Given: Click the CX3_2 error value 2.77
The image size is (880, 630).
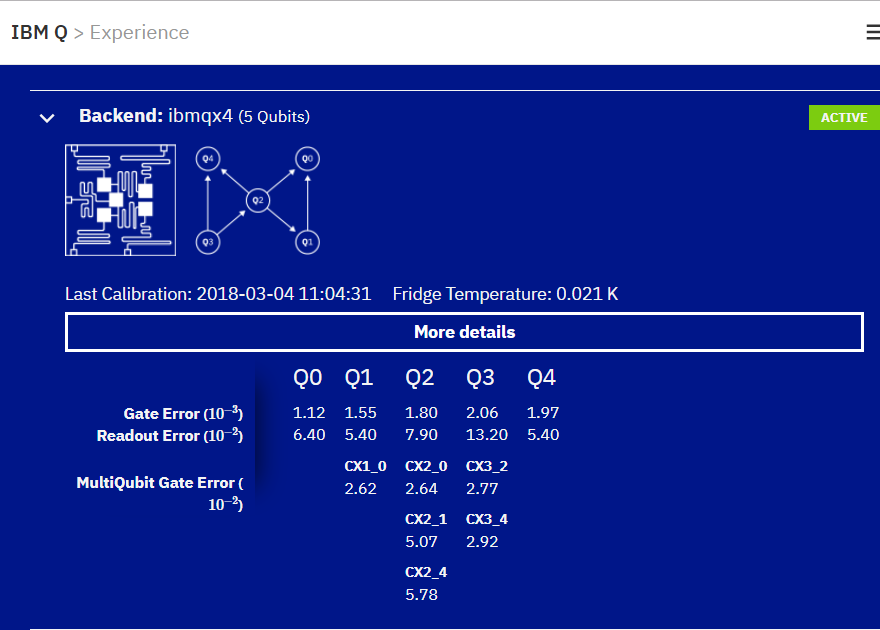Looking at the screenshot, I should [482, 489].
